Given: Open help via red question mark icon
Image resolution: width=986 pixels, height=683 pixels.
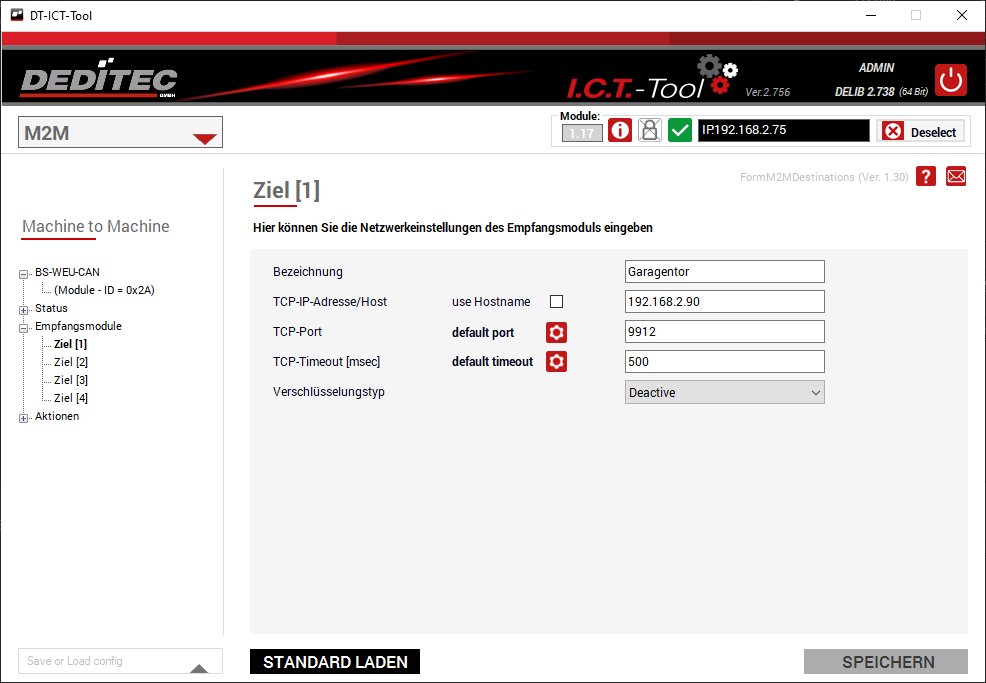Looking at the screenshot, I should [926, 176].
